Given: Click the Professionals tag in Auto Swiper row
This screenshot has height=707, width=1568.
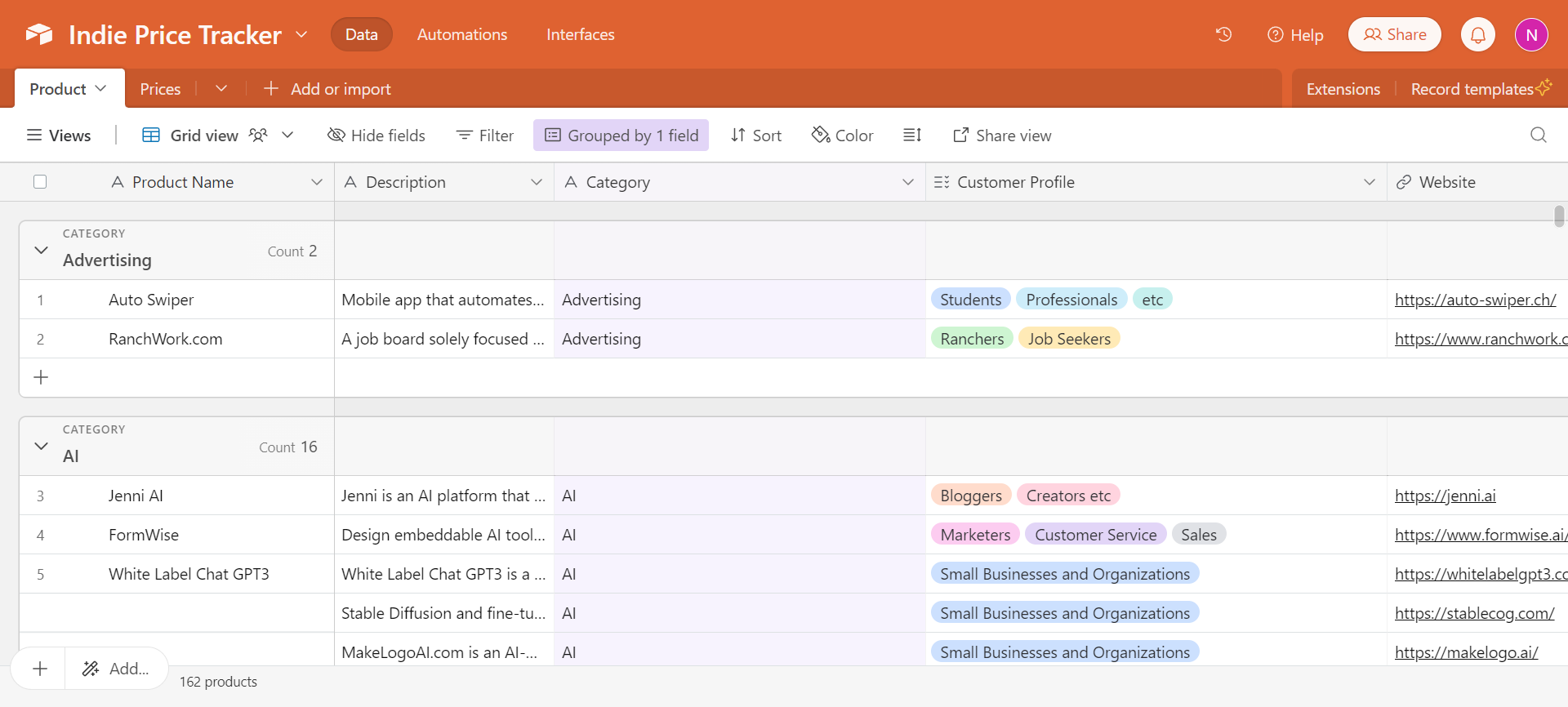Looking at the screenshot, I should coord(1071,300).
